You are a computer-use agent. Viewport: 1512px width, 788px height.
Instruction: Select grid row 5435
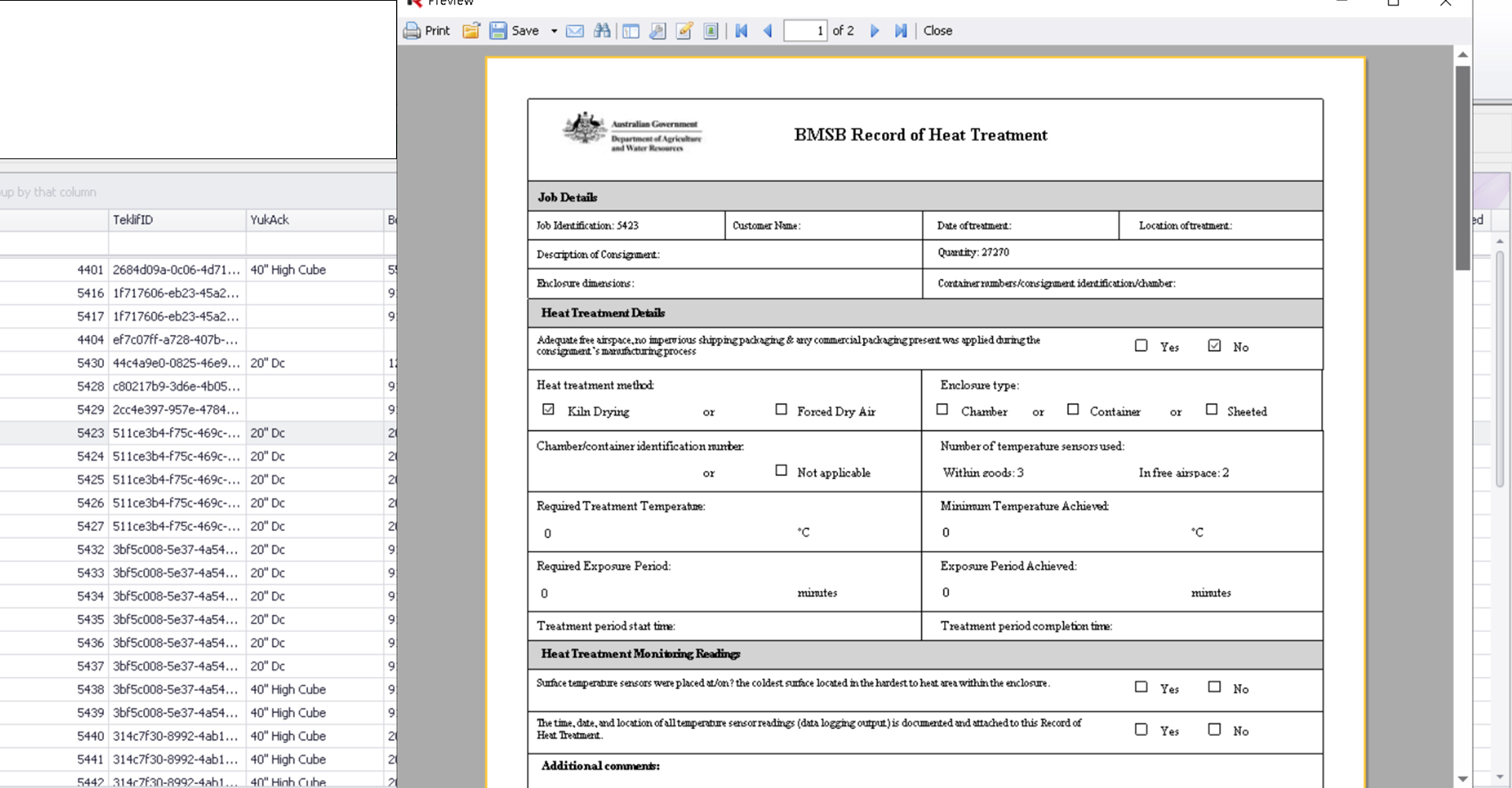[x=198, y=619]
